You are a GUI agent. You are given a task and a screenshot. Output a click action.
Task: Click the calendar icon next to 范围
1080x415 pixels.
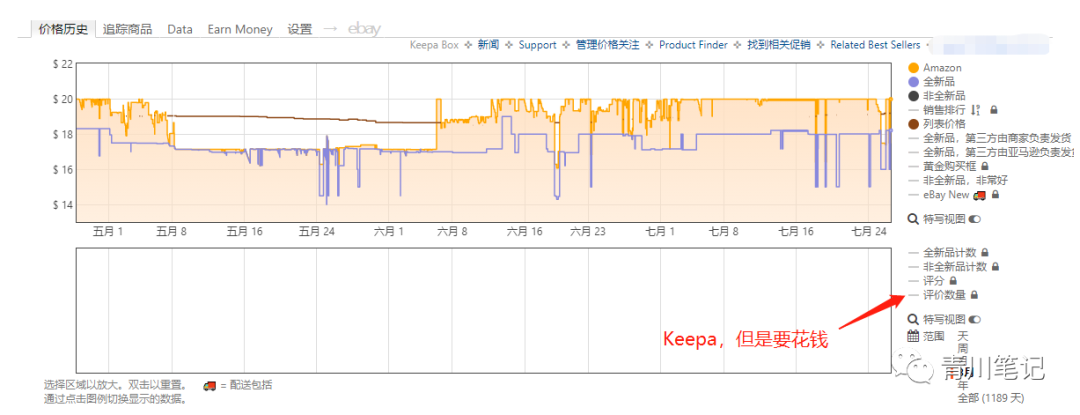pyautogui.click(x=913, y=336)
